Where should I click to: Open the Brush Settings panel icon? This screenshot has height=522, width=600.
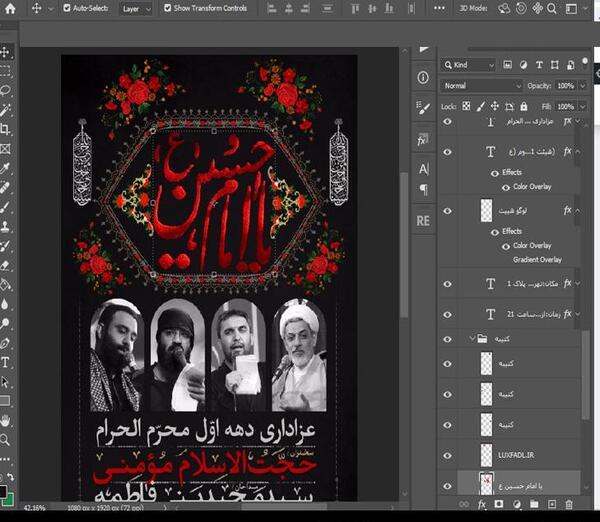[x=423, y=108]
